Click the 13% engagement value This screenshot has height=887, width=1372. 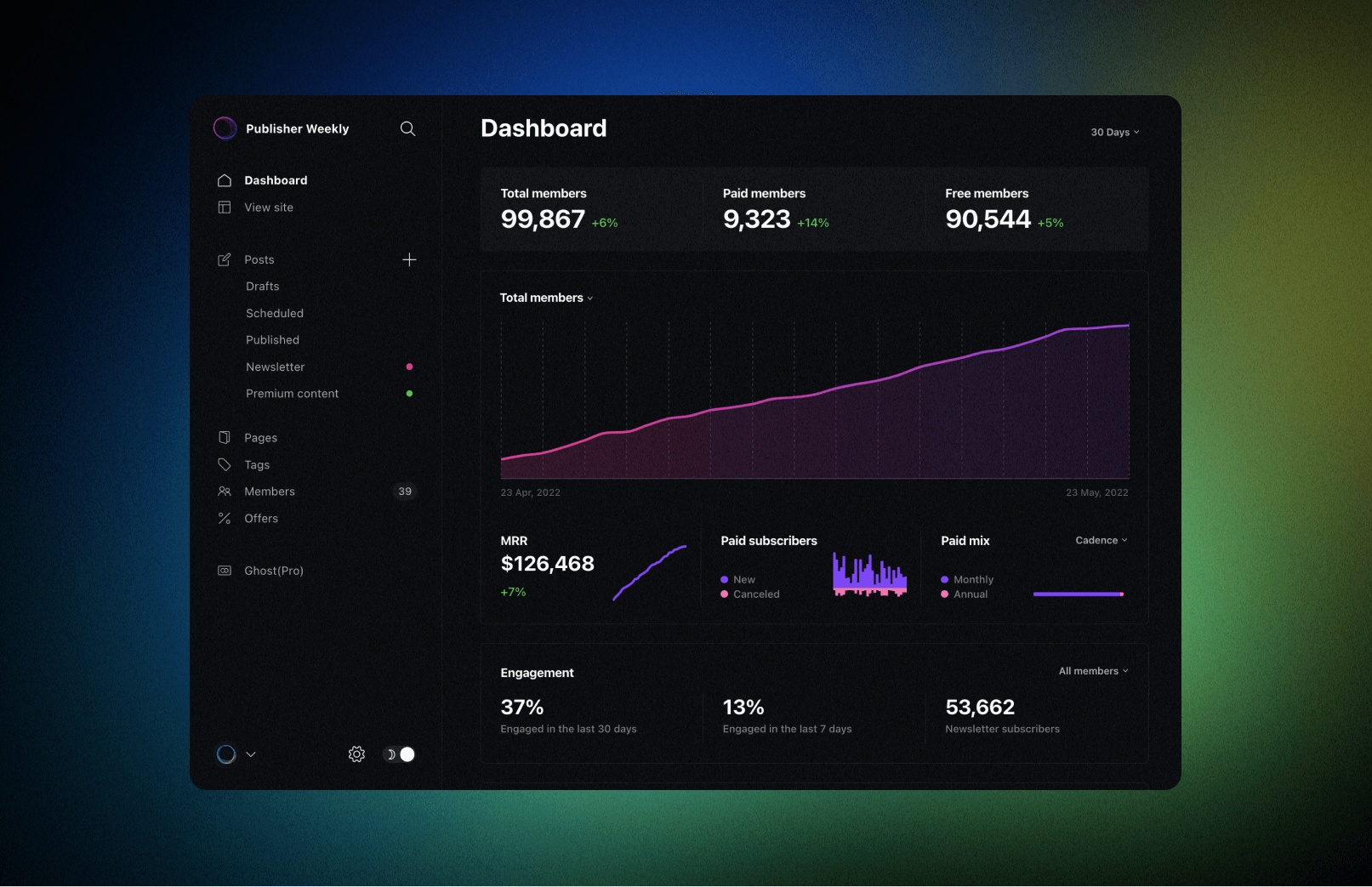(743, 708)
